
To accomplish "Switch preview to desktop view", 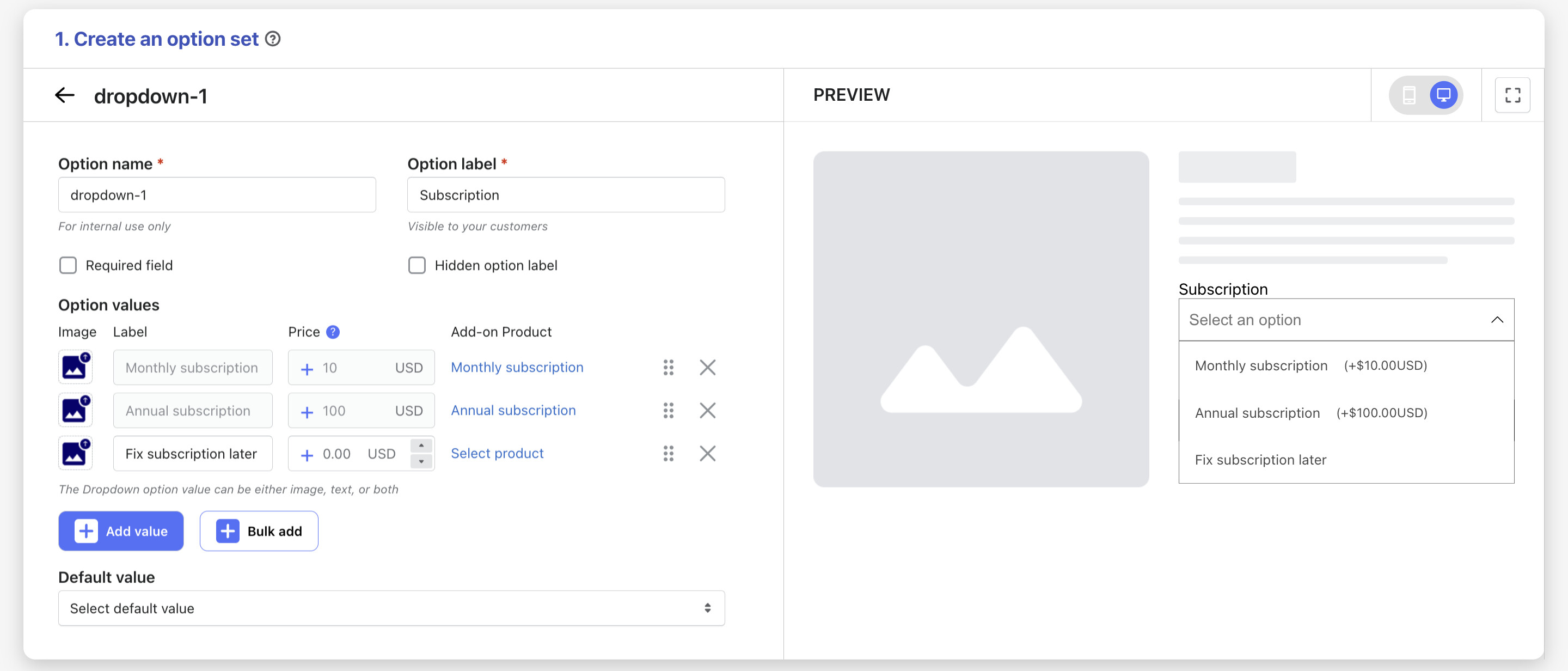I will pyautogui.click(x=1443, y=95).
